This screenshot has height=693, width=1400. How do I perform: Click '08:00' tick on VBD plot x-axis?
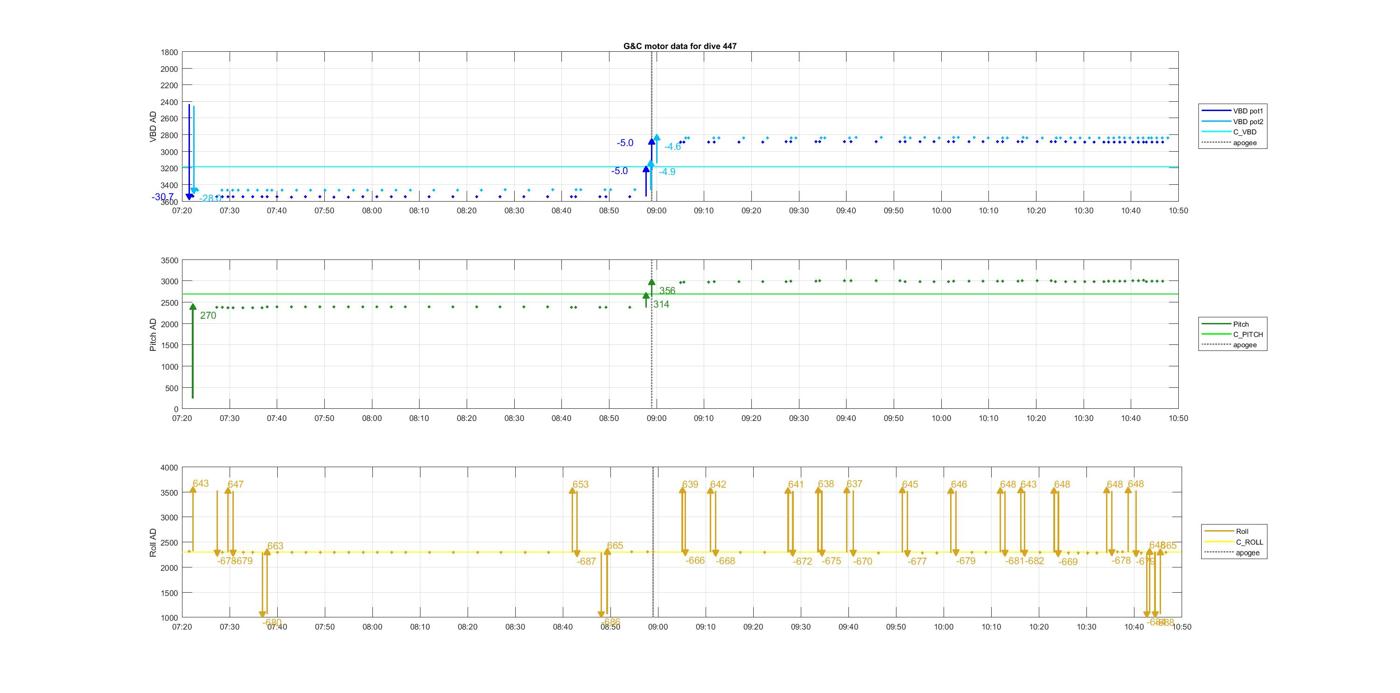pos(372,211)
